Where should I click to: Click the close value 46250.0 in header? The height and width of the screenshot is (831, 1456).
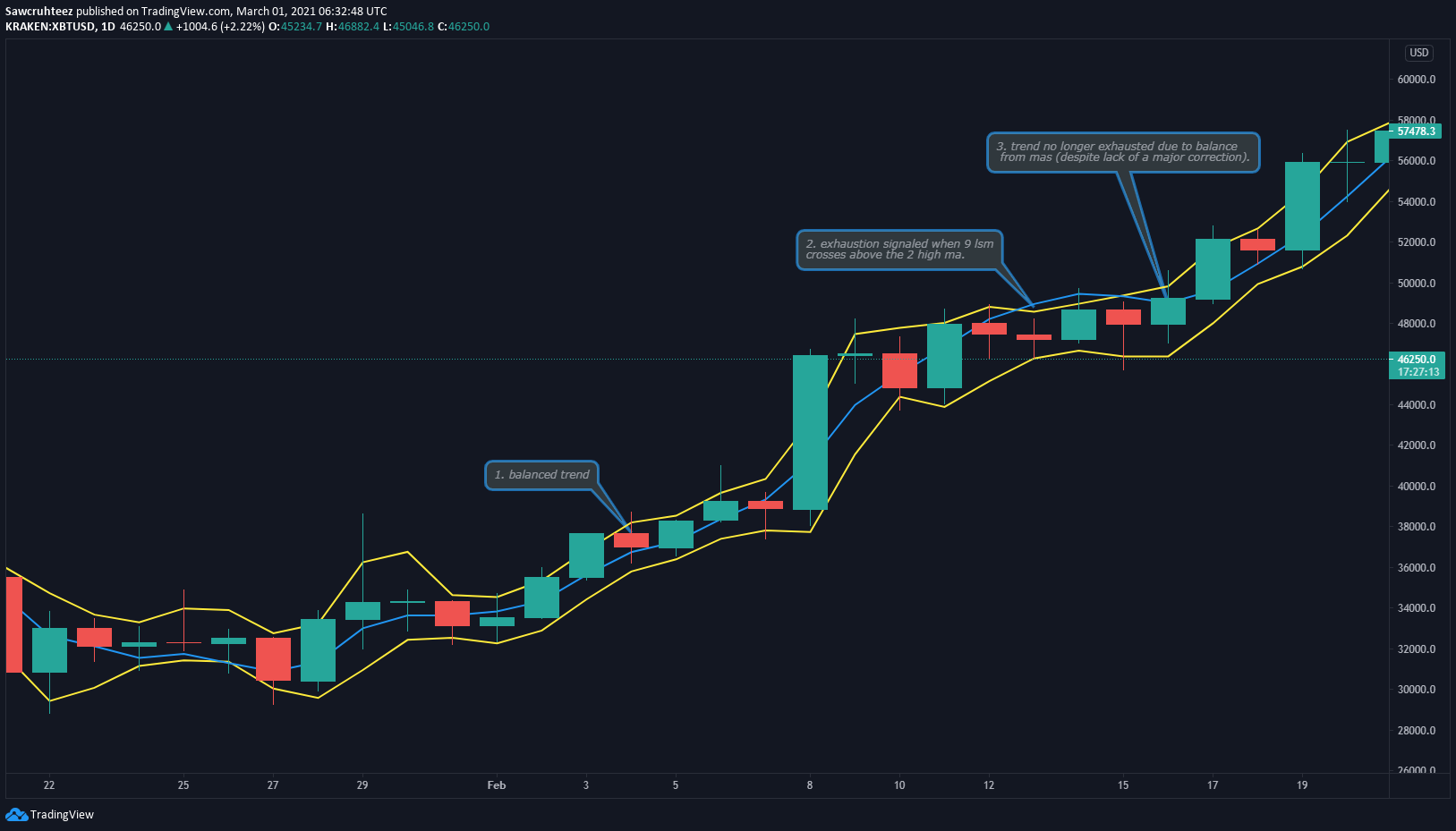pyautogui.click(x=469, y=27)
